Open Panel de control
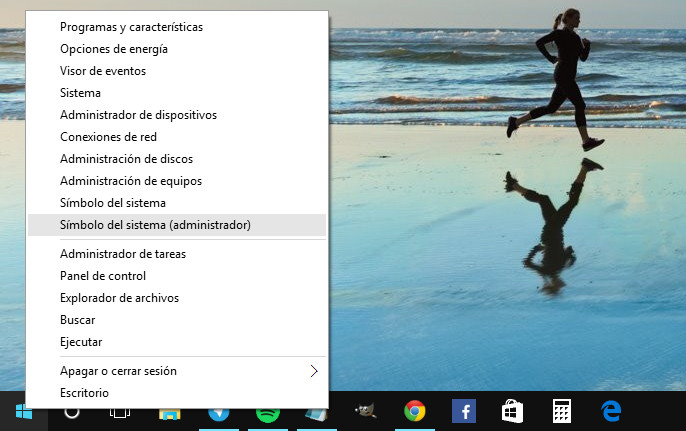Viewport: 686px width, 431px height. 177,276
